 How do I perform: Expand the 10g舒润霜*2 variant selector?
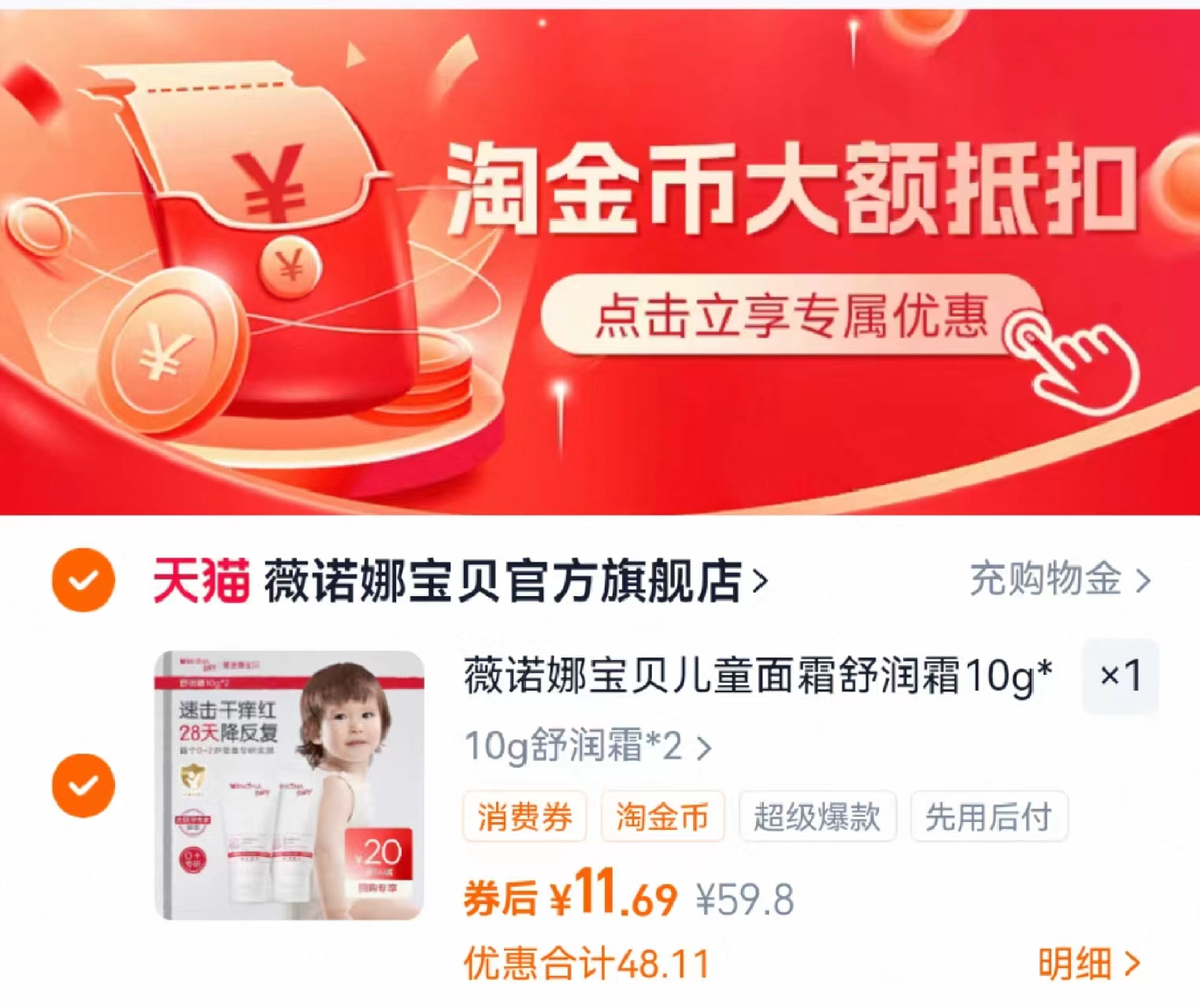click(x=588, y=746)
